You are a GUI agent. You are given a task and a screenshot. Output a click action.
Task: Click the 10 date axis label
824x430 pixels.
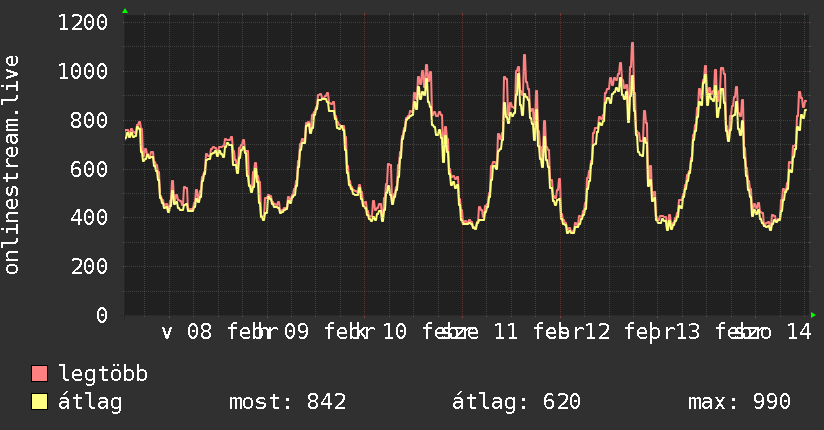tap(394, 332)
